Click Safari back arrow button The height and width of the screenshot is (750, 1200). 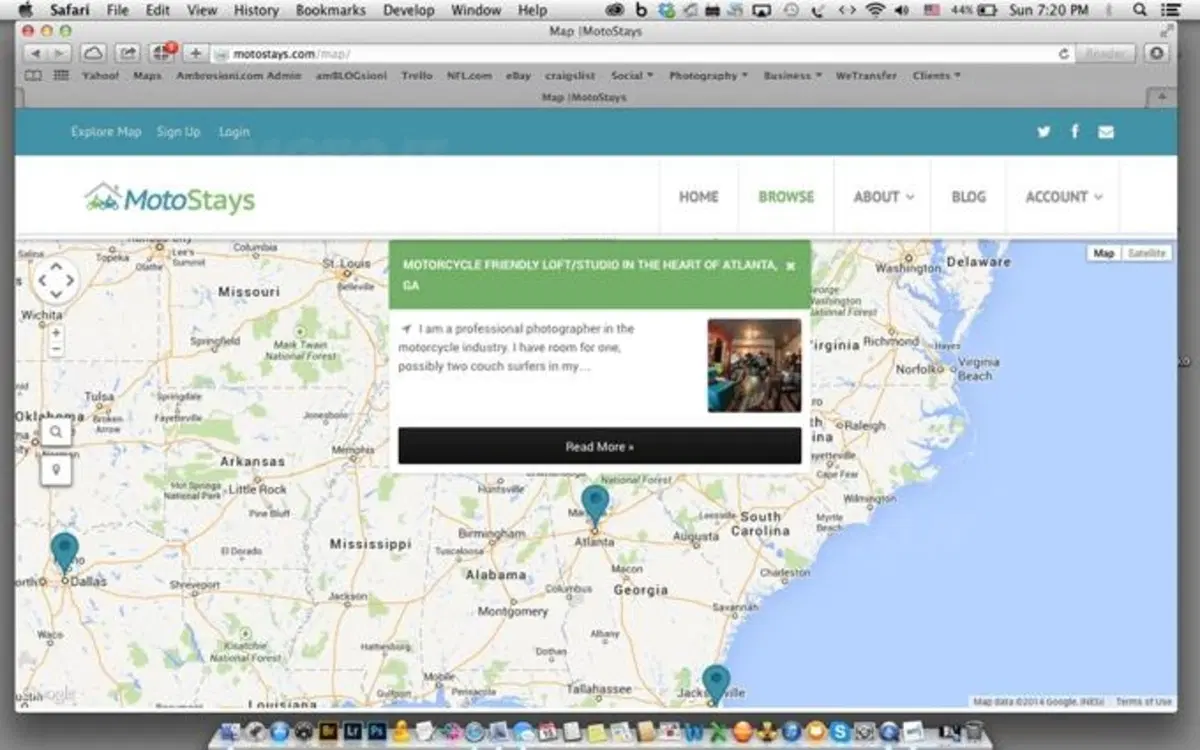pos(36,53)
